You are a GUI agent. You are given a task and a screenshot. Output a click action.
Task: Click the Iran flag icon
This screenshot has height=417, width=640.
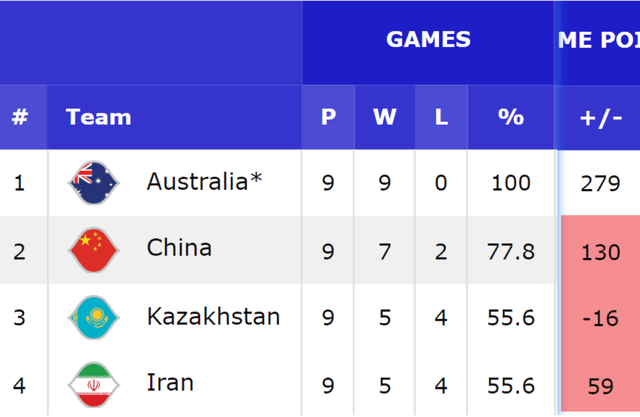click(x=93, y=385)
